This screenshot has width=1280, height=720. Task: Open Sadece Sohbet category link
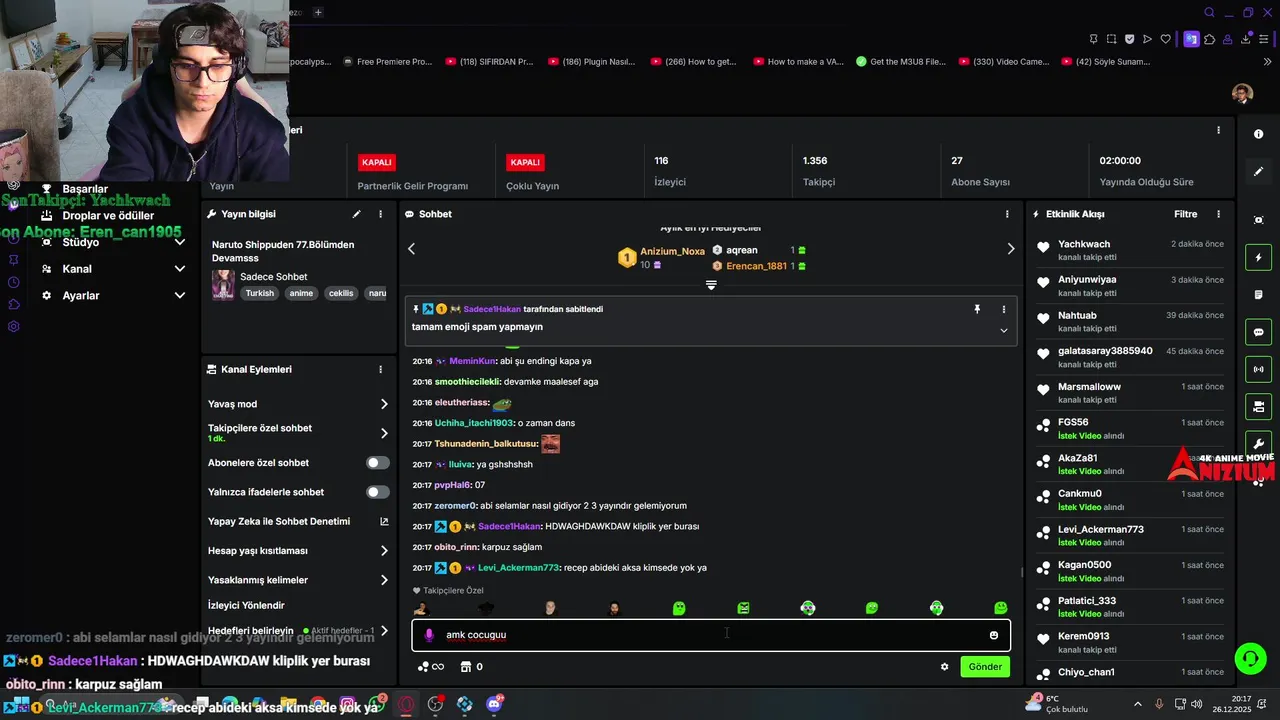point(274,277)
